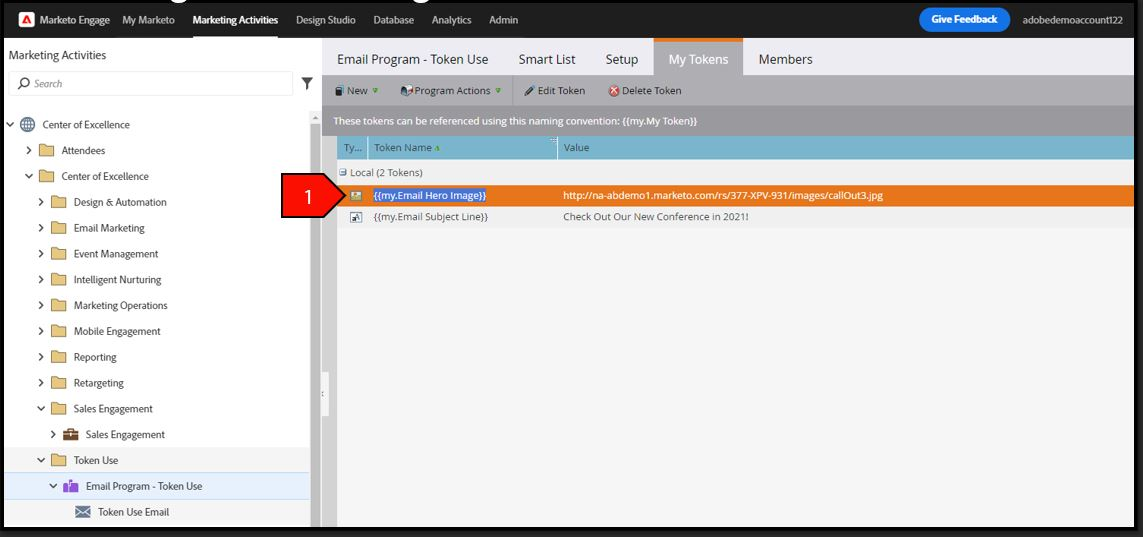Click the Center of Excellence globe icon
This screenshot has height=537, width=1143.
[28, 125]
